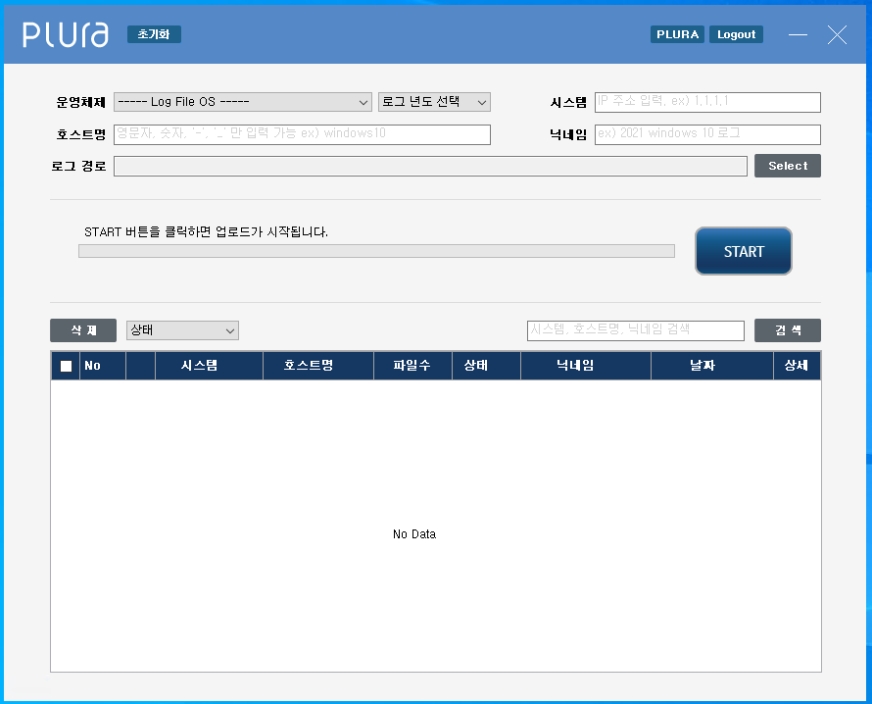Viewport: 872px width, 704px height.
Task: Click the Logout button
Action: (736, 34)
